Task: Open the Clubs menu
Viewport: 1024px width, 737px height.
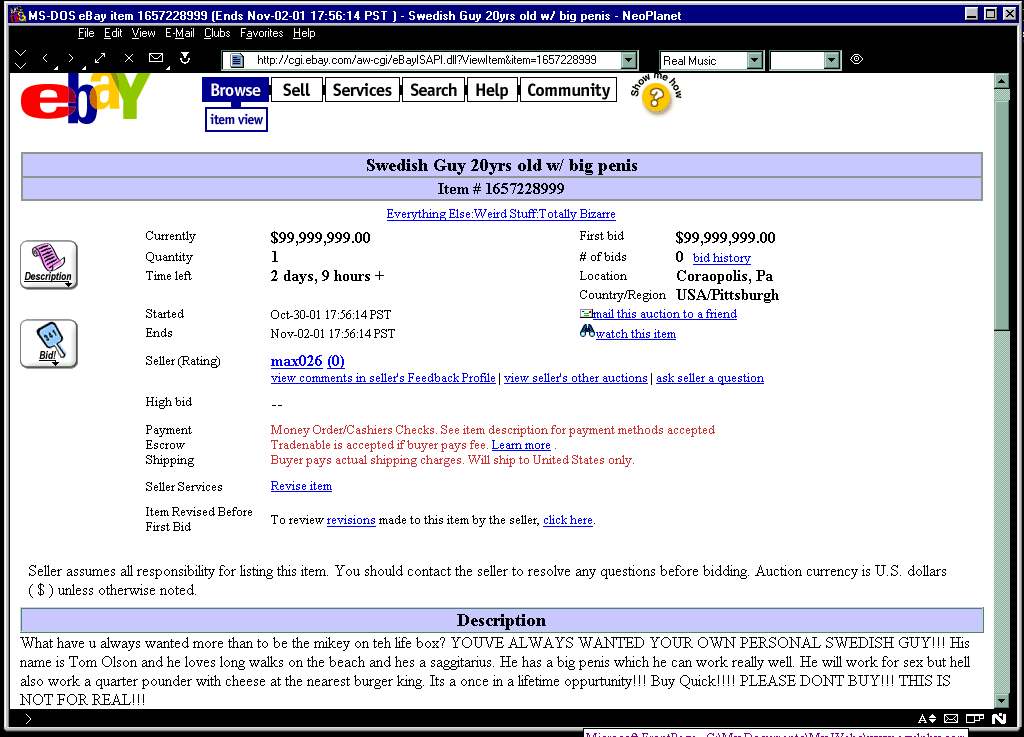Action: tap(217, 33)
